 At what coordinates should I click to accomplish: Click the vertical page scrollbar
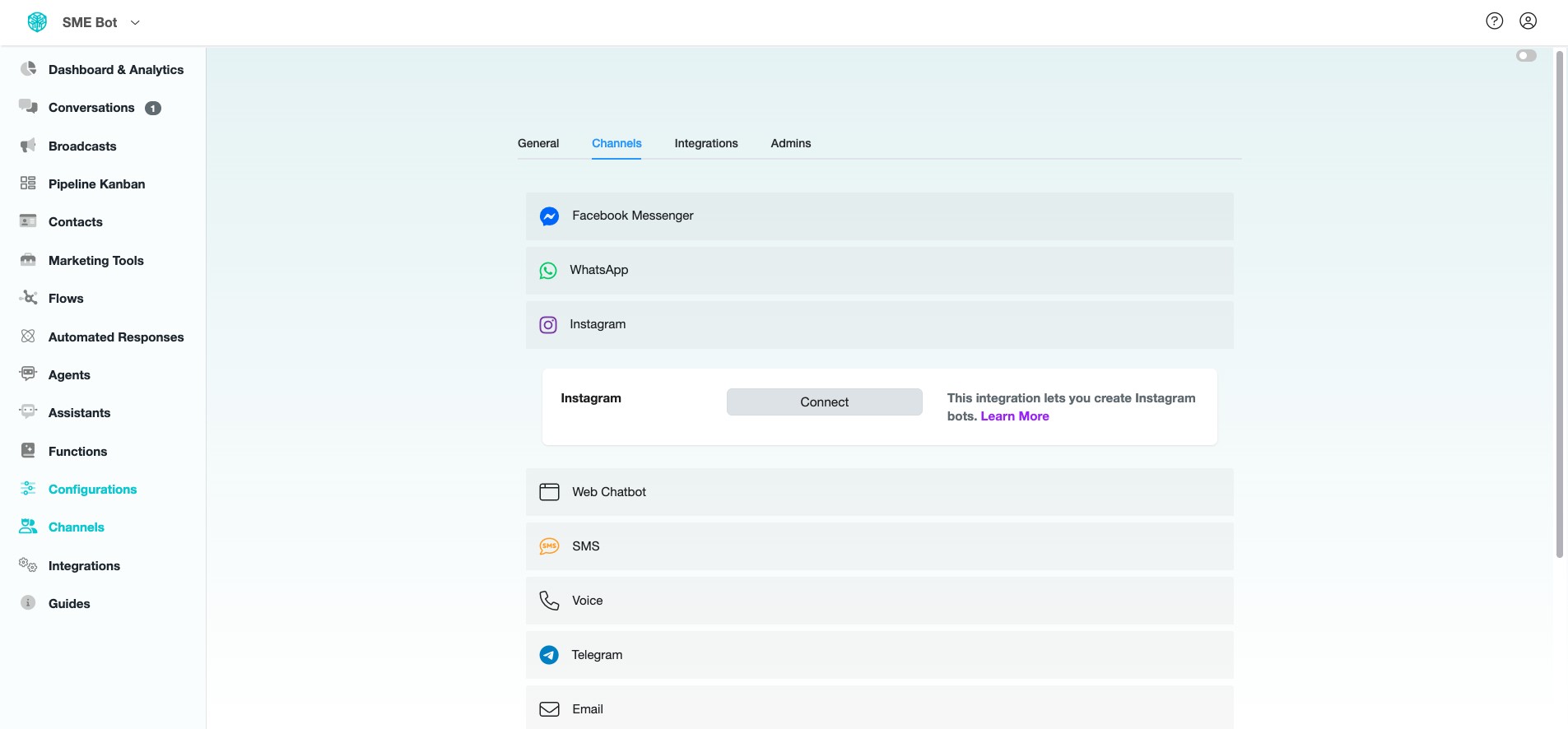(x=1559, y=304)
